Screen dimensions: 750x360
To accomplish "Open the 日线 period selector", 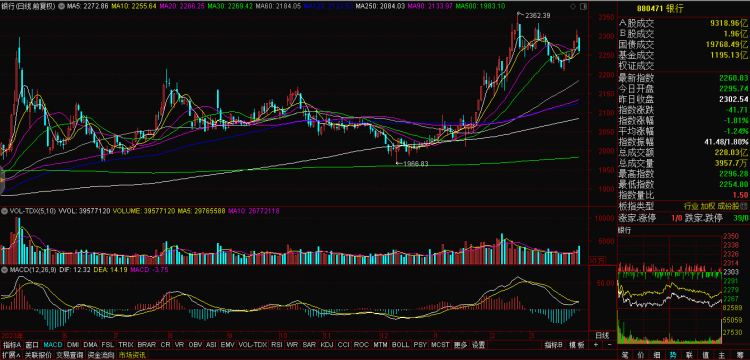I will (602, 335).
